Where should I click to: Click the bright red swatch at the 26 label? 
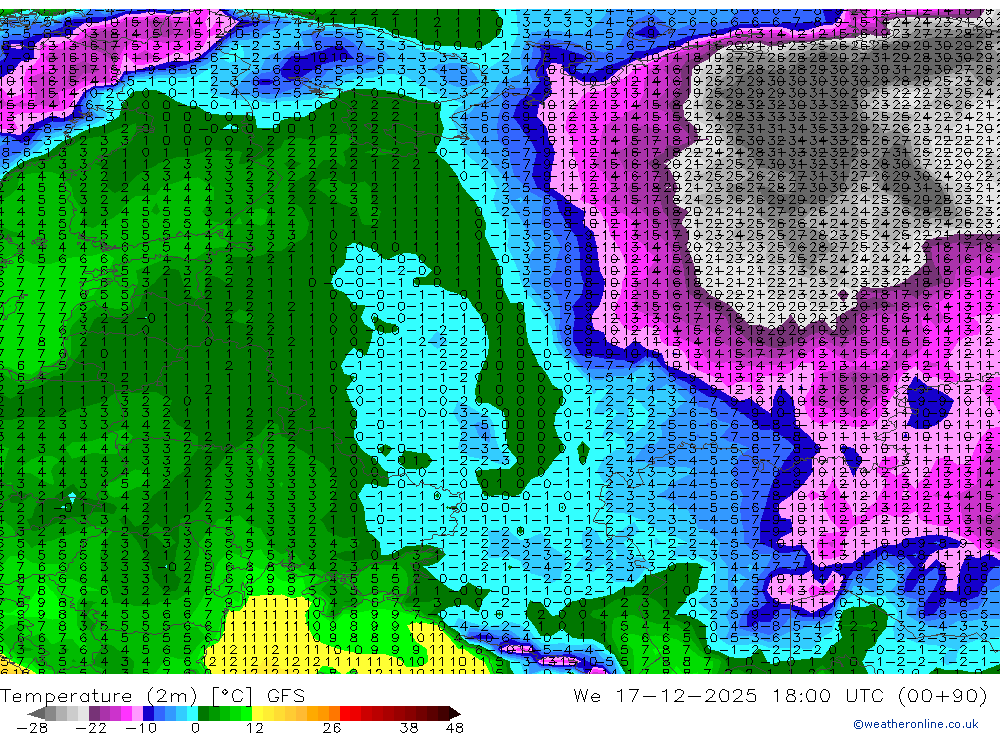coord(345,714)
